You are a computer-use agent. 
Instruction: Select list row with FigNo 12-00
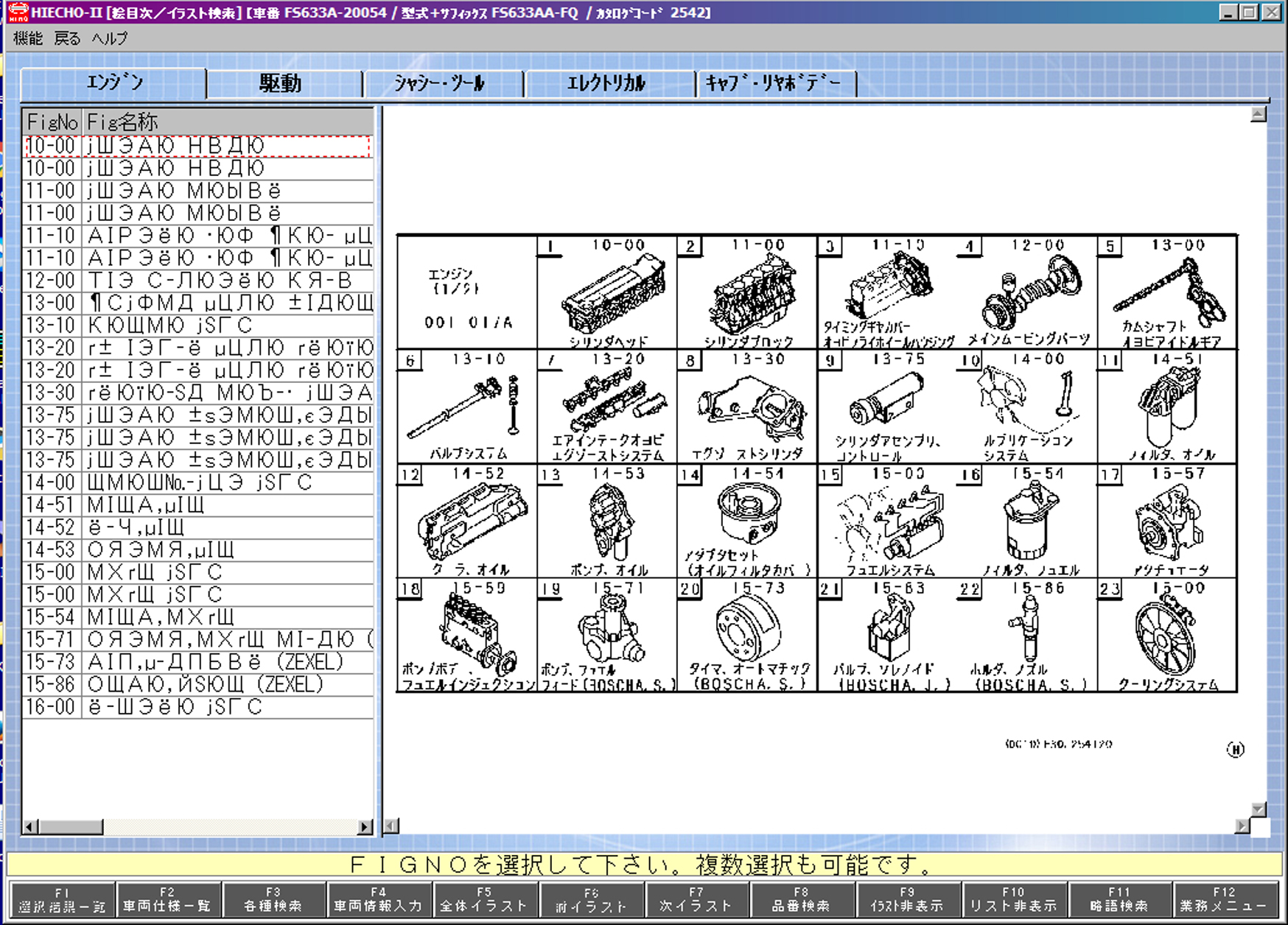pos(197,281)
